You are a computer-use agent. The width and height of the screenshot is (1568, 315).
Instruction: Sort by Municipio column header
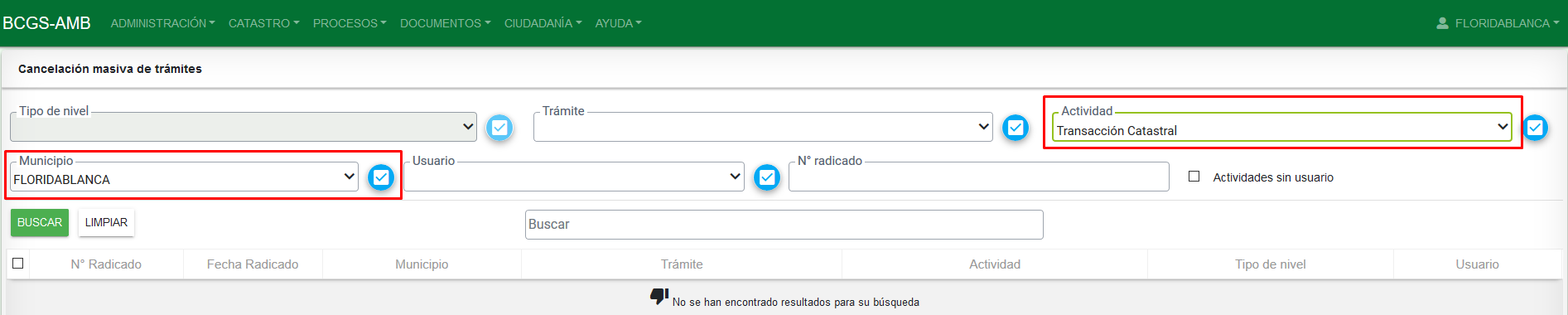[x=422, y=264]
